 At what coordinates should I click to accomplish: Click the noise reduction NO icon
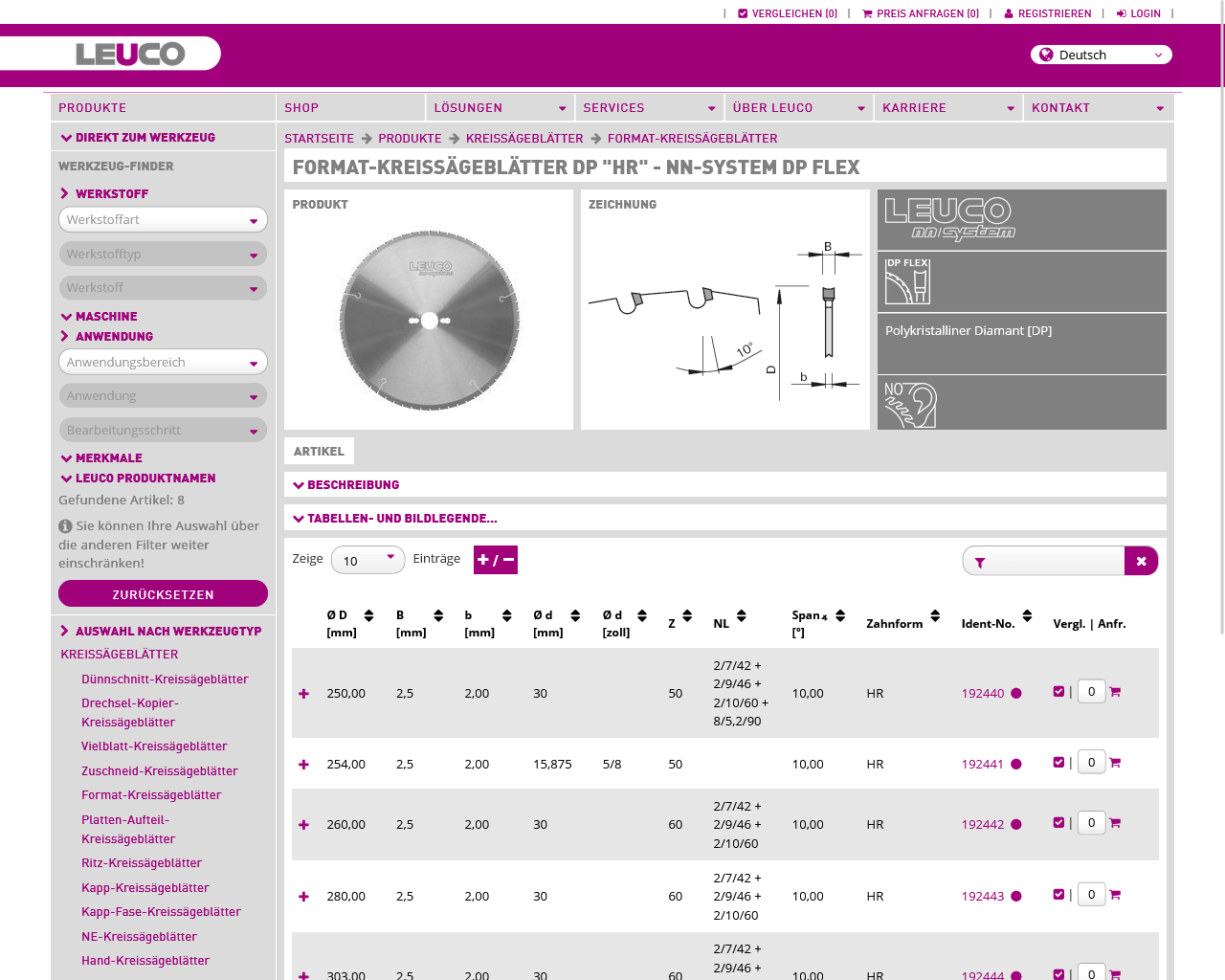click(x=910, y=404)
